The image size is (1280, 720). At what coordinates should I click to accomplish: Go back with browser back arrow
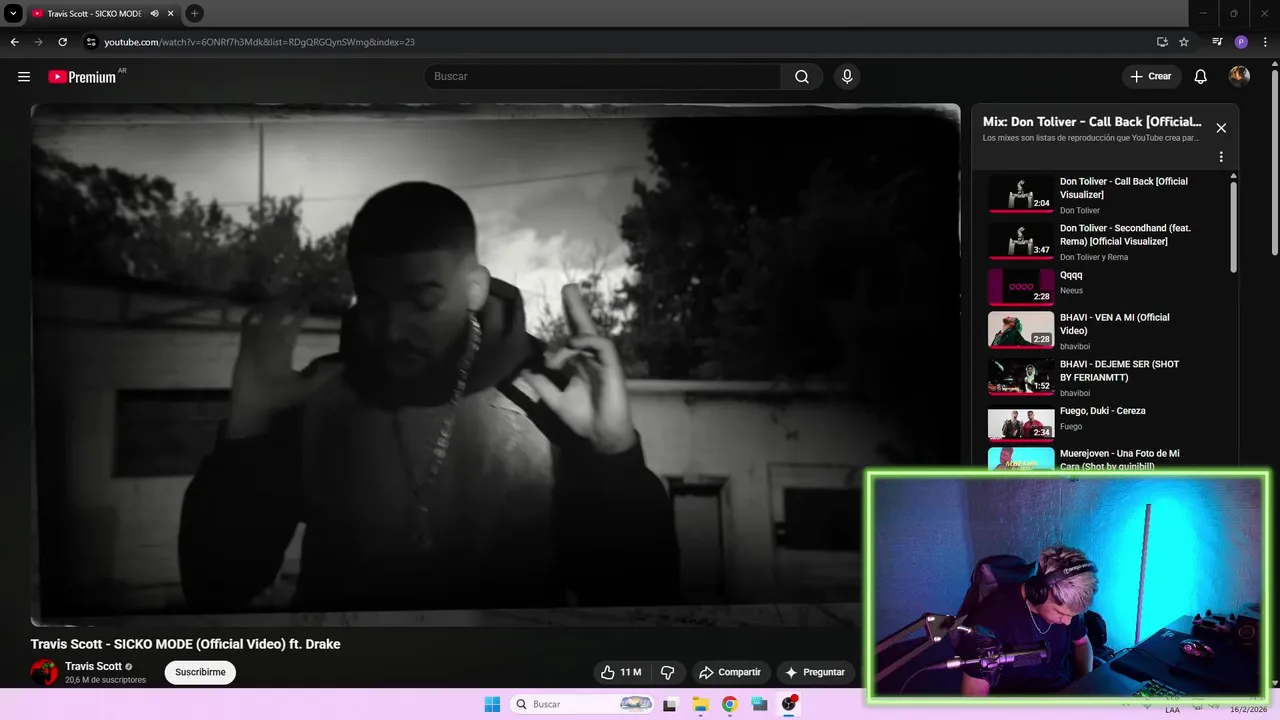[x=14, y=42]
